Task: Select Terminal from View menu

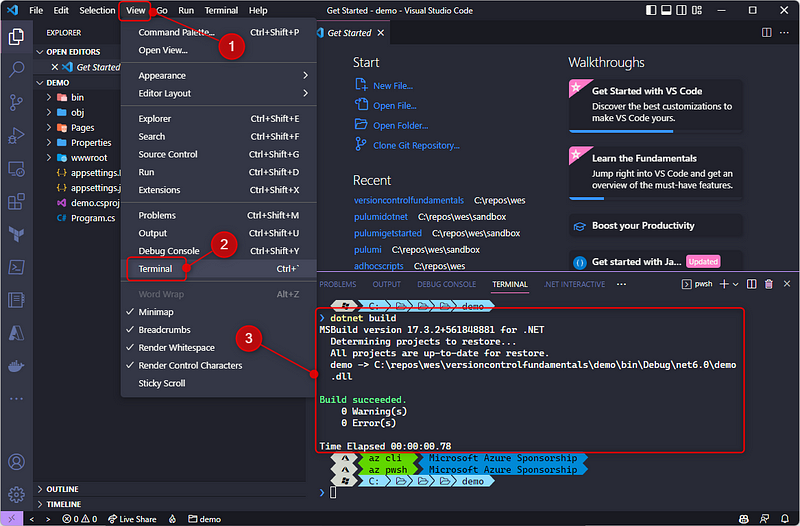Action: coord(156,269)
